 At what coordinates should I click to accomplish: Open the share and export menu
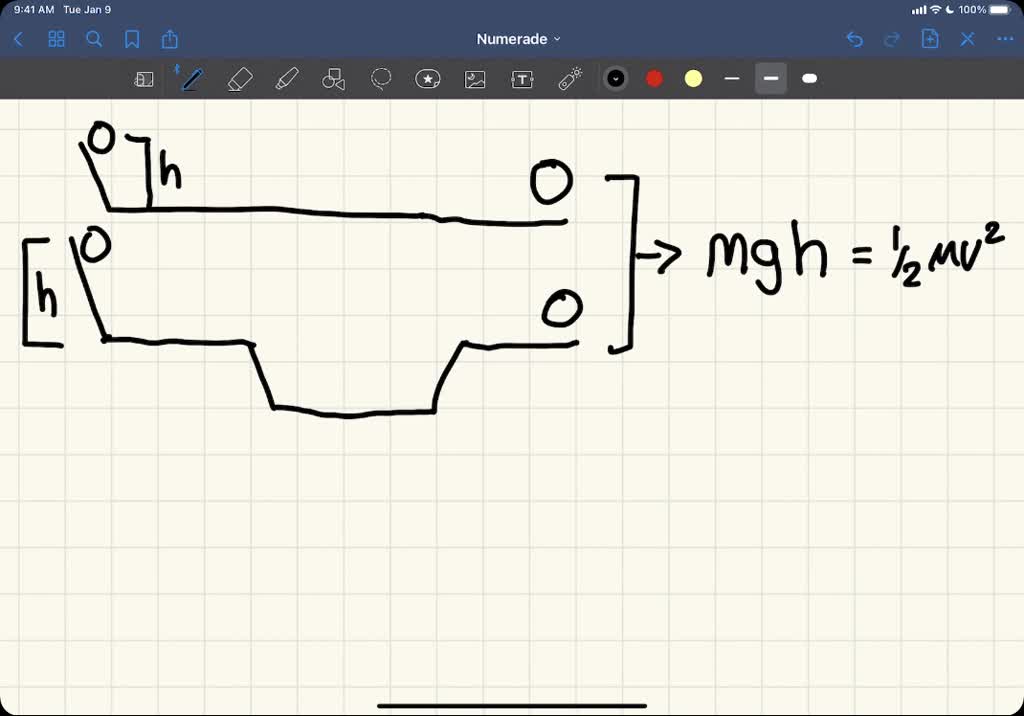[x=170, y=39]
